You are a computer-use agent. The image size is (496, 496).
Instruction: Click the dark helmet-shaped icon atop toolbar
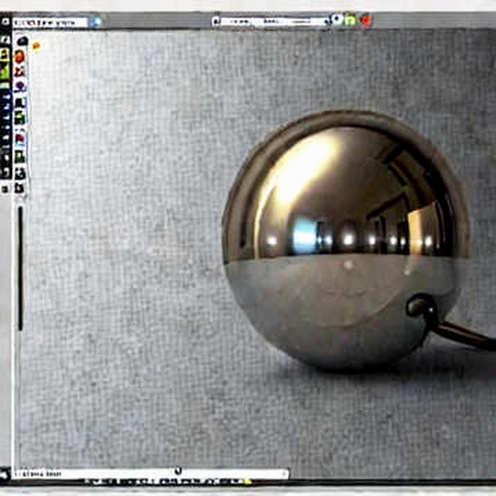(22, 41)
